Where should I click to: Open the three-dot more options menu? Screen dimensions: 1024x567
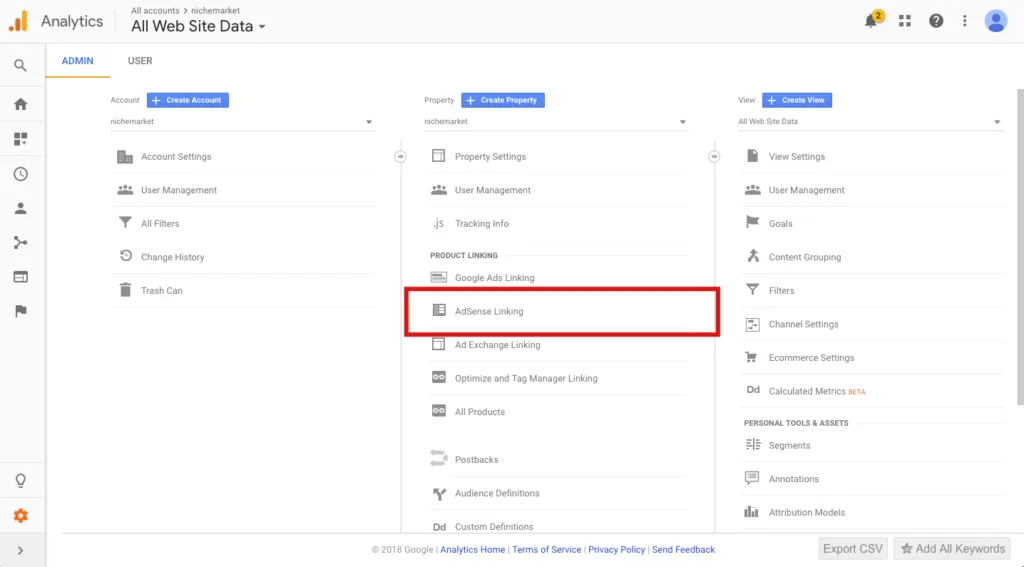[x=965, y=21]
